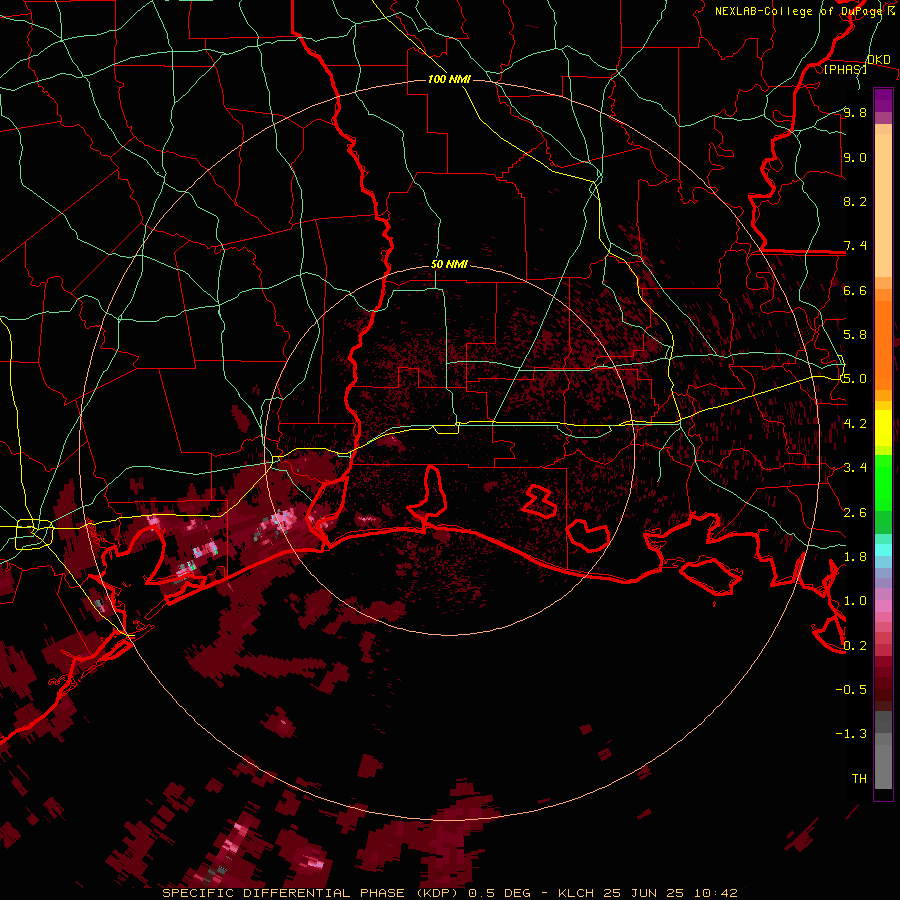This screenshot has width=900, height=900.
Task: Click the purple top segment of the color bar
Action: [x=883, y=100]
